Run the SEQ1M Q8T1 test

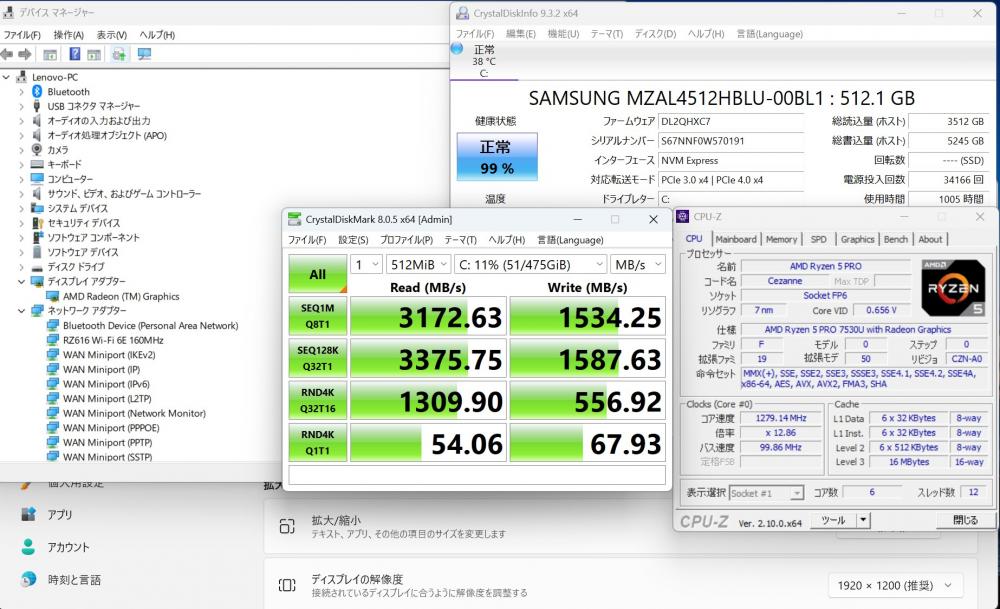point(318,316)
